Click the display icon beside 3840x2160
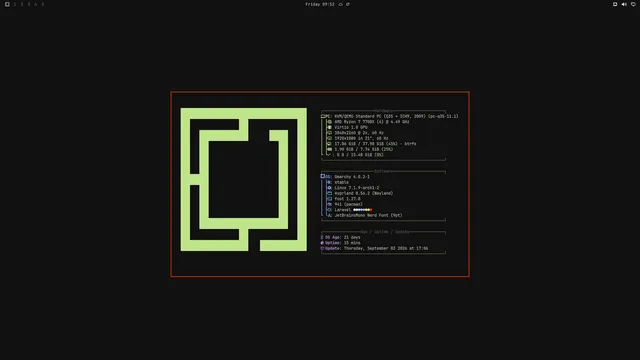 pyautogui.click(x=329, y=133)
